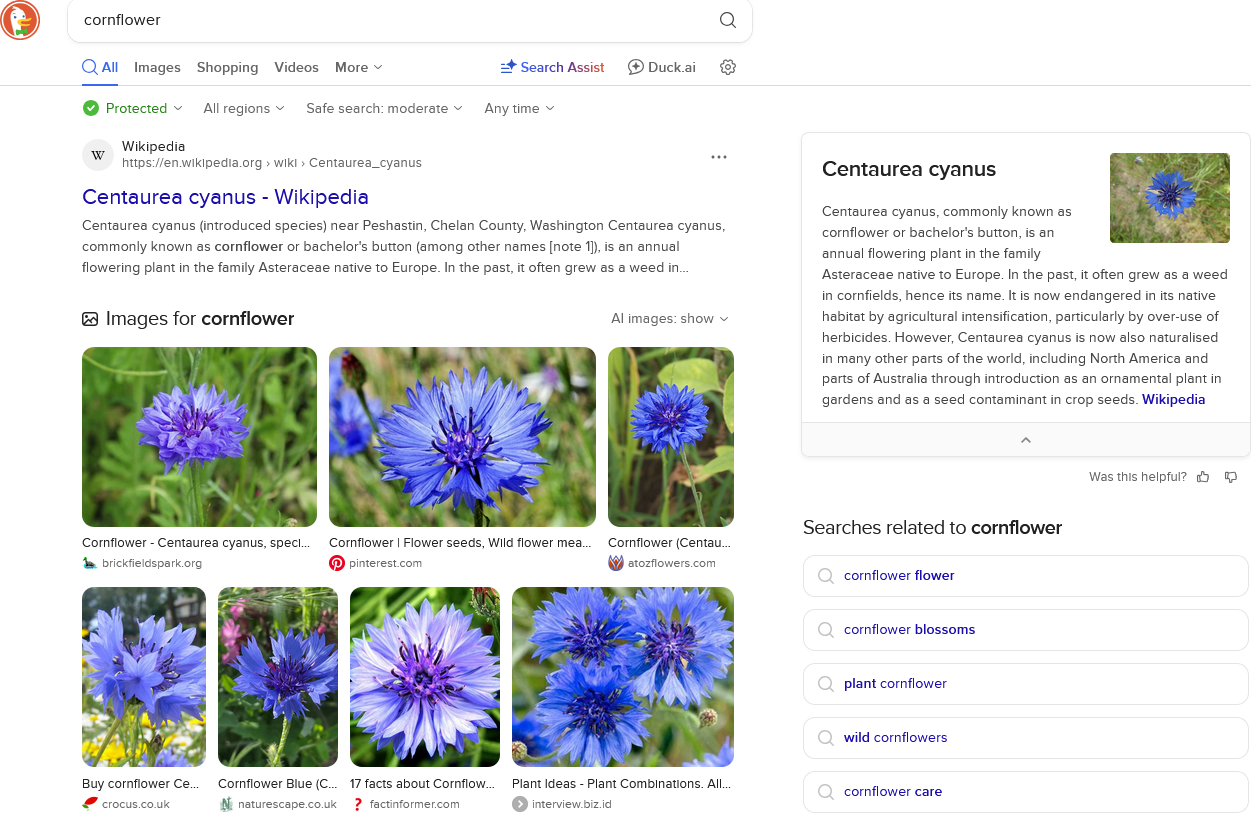Open Duck.ai chat

tap(661, 67)
